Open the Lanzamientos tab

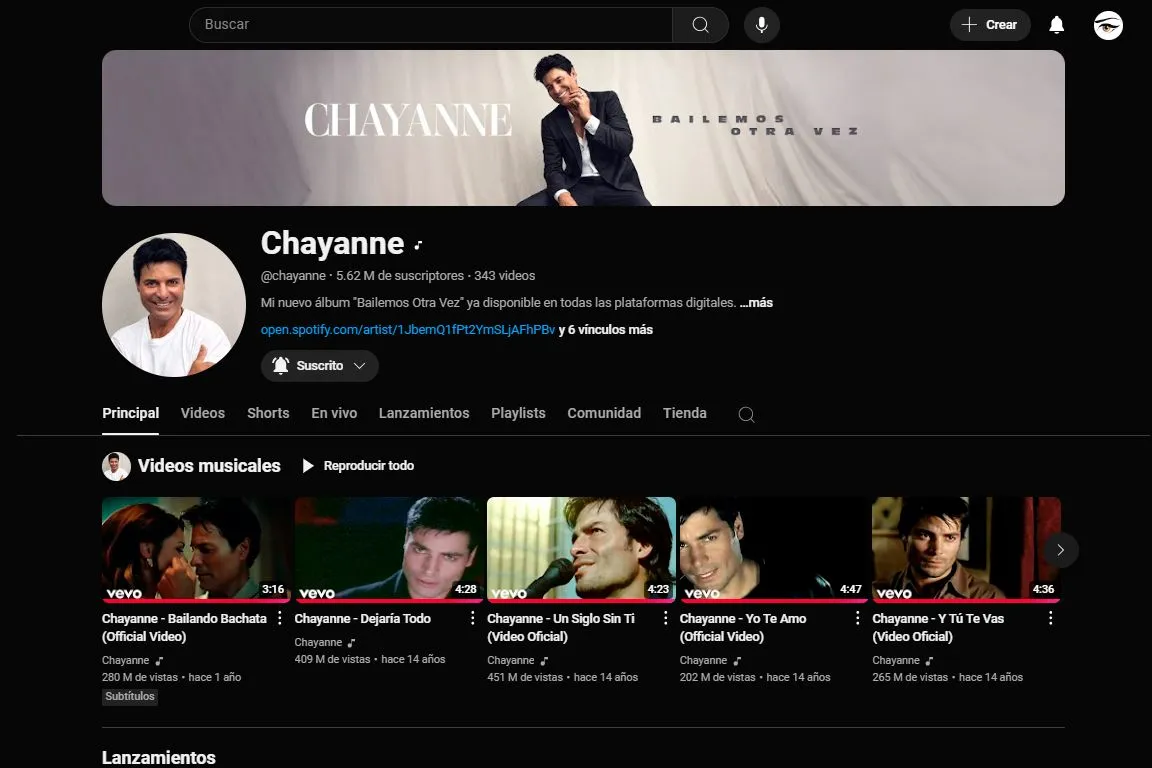coord(424,413)
